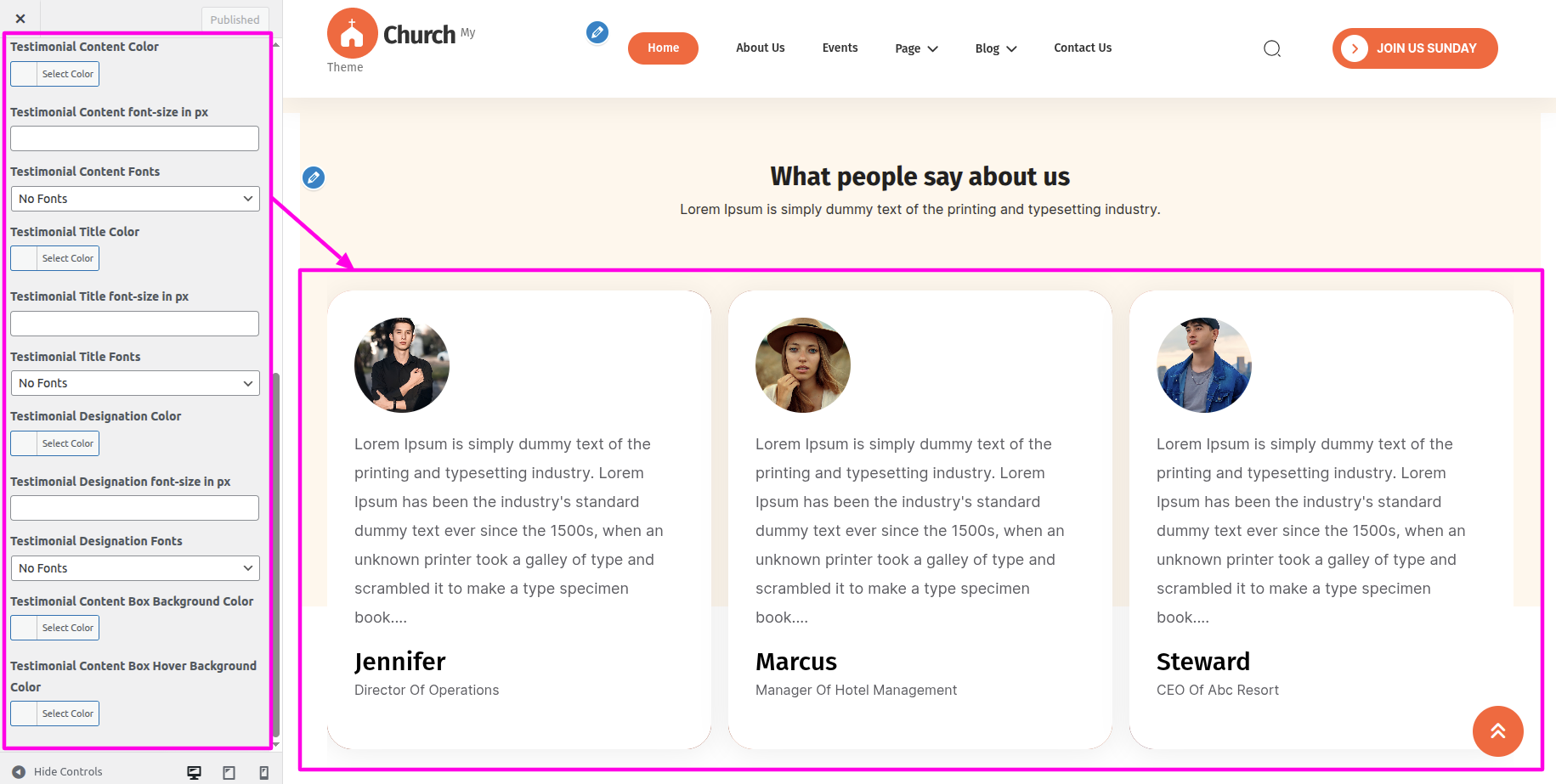The image size is (1556, 784).
Task: Open the Testimonial Content Fonts dropdown
Action: coord(135,199)
